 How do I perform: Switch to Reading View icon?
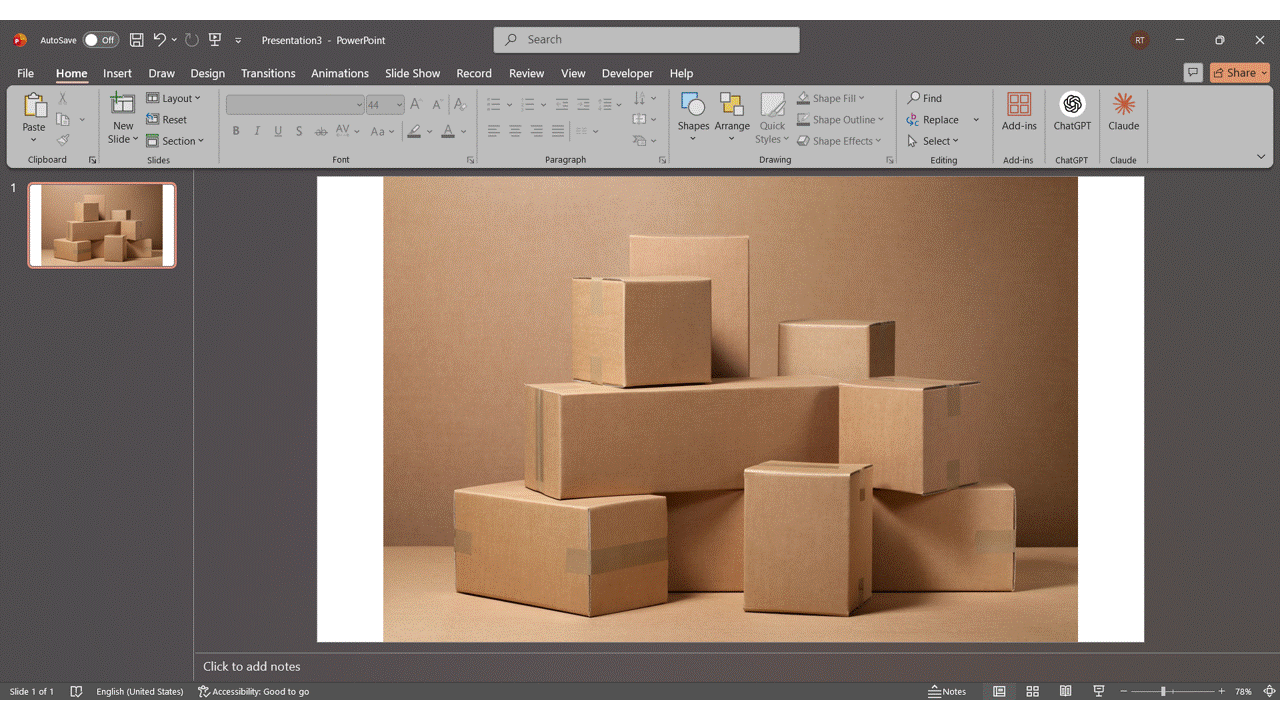click(x=1065, y=691)
